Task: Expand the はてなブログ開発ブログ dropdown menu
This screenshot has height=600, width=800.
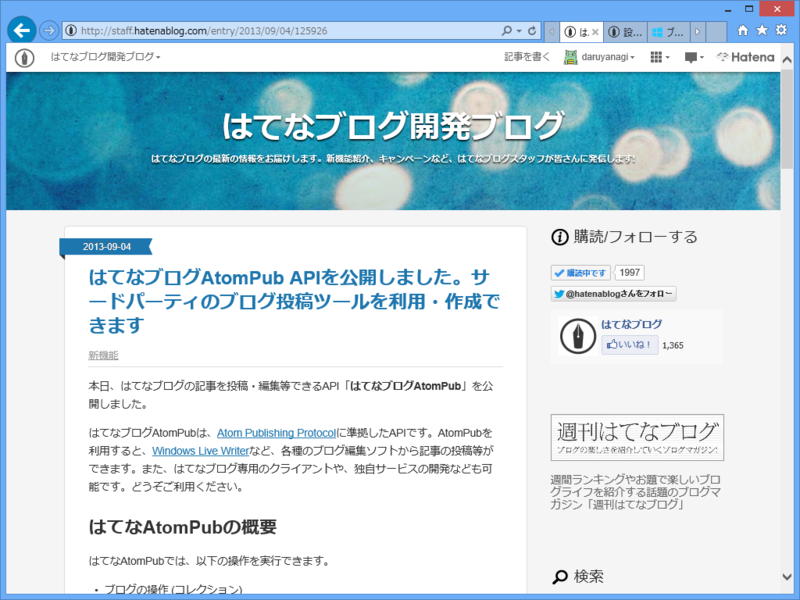Action: click(106, 57)
